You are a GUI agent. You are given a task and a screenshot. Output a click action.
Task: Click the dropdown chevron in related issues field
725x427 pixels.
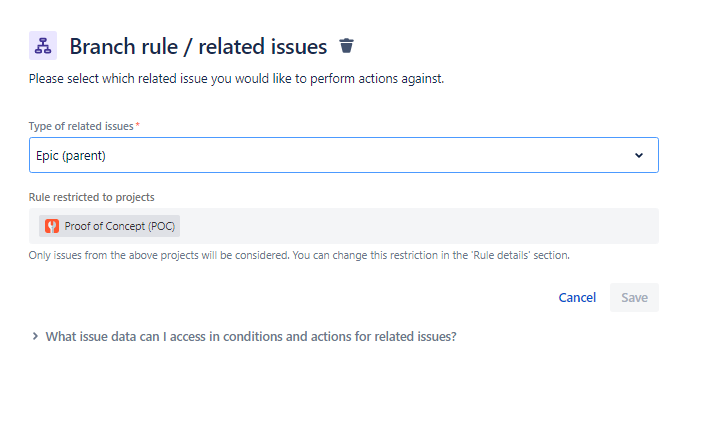[639, 155]
